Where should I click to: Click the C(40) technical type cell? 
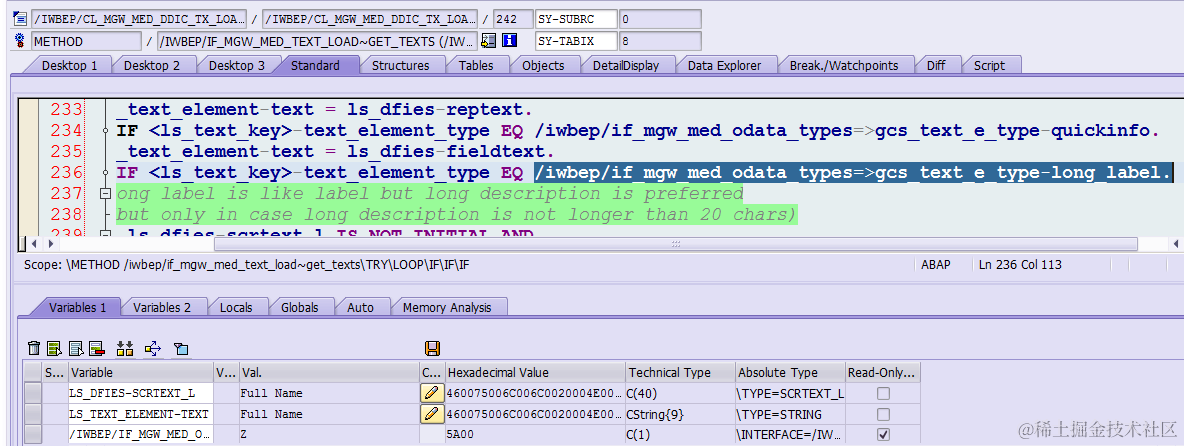[680, 393]
